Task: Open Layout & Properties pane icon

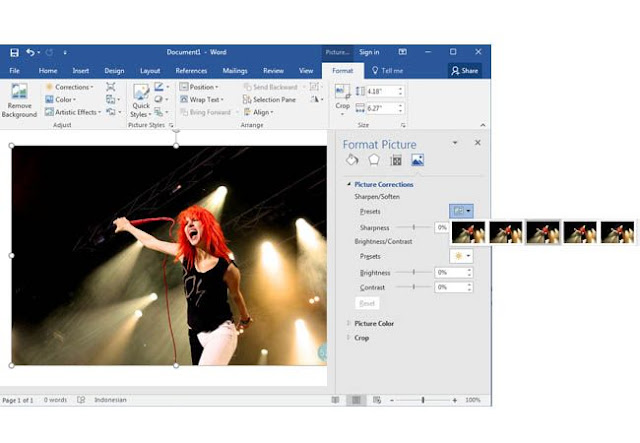Action: coord(396,160)
